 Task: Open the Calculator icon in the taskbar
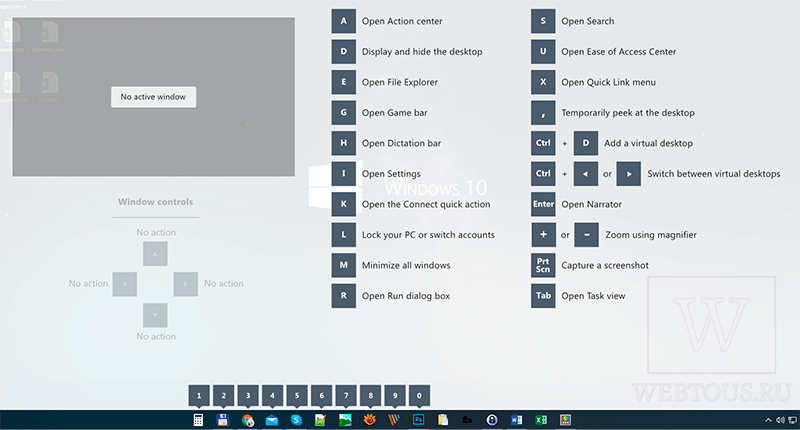click(198, 420)
